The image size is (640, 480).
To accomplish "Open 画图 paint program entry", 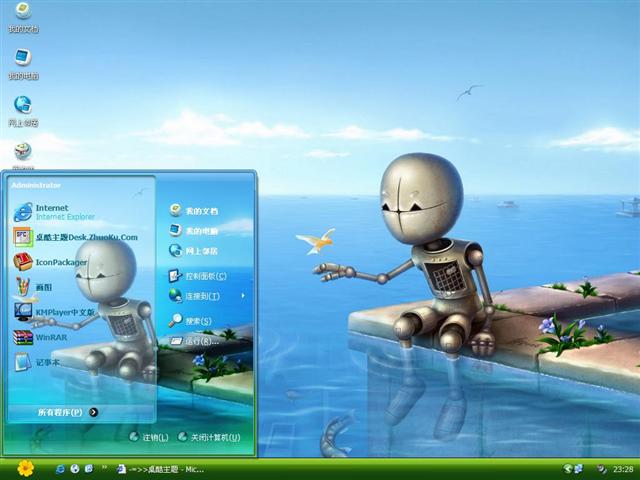I will (33, 287).
